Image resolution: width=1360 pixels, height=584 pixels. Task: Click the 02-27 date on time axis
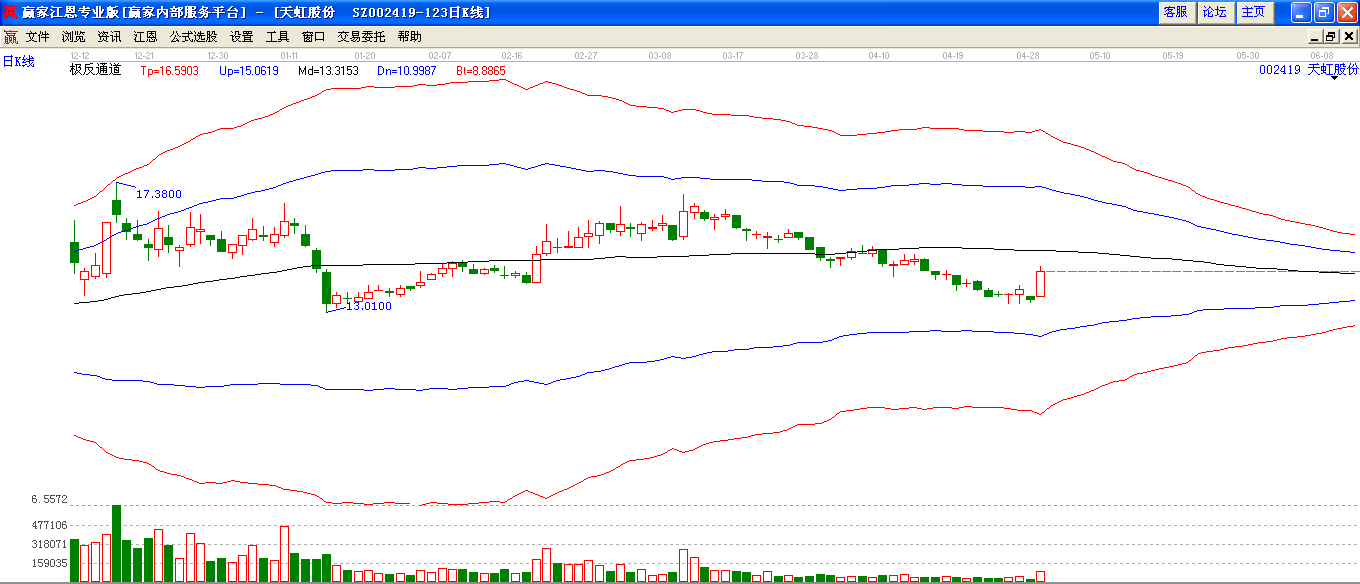pyautogui.click(x=586, y=55)
